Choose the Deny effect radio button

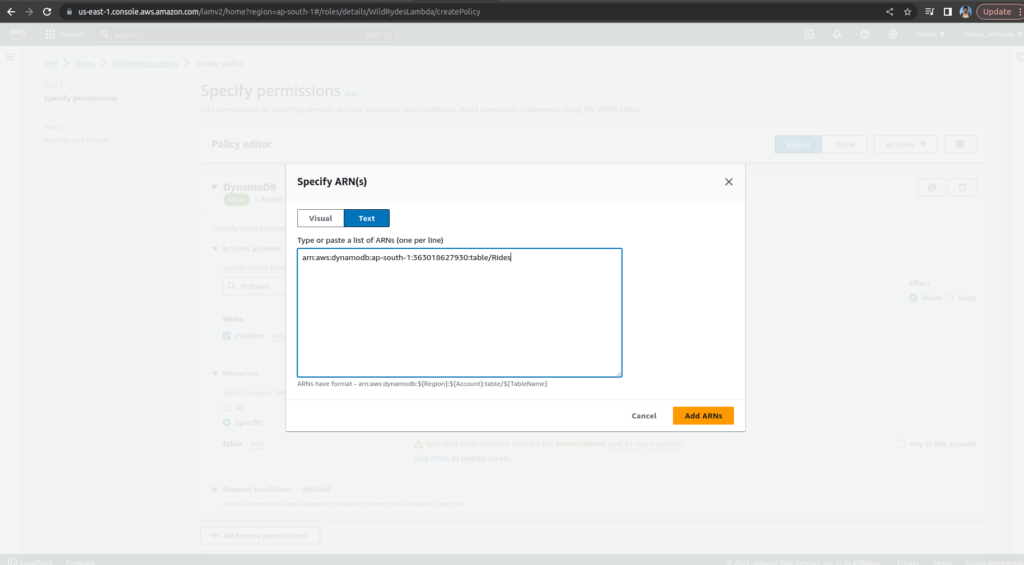coord(950,298)
